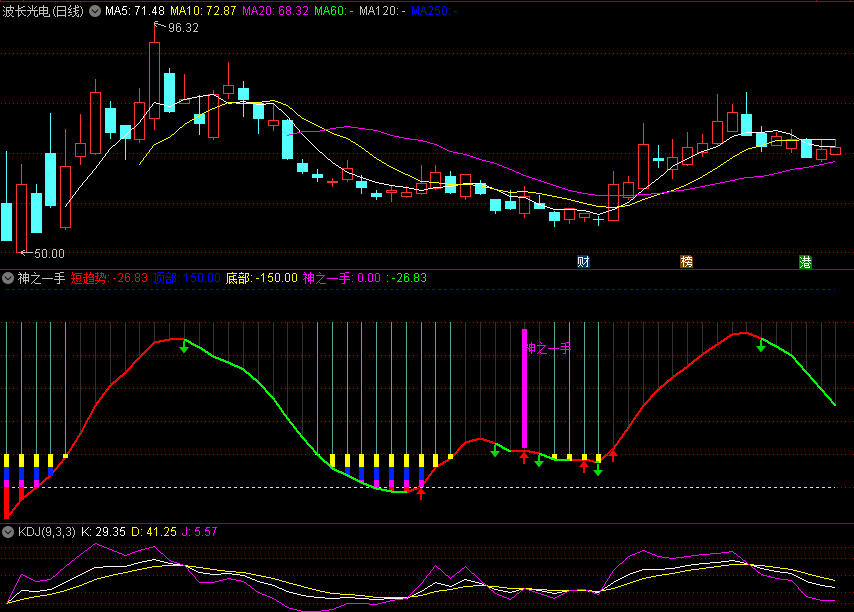Screen dimensions: 854x612
Task: Click the 50.00 low price label
Action: tap(49, 254)
